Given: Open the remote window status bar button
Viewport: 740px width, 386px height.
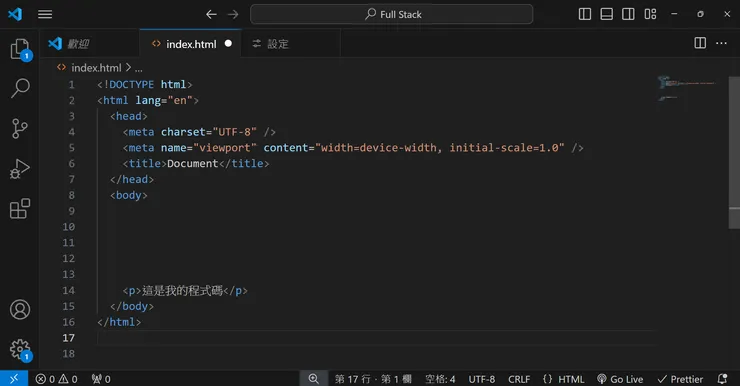Looking at the screenshot, I should pyautogui.click(x=14, y=378).
